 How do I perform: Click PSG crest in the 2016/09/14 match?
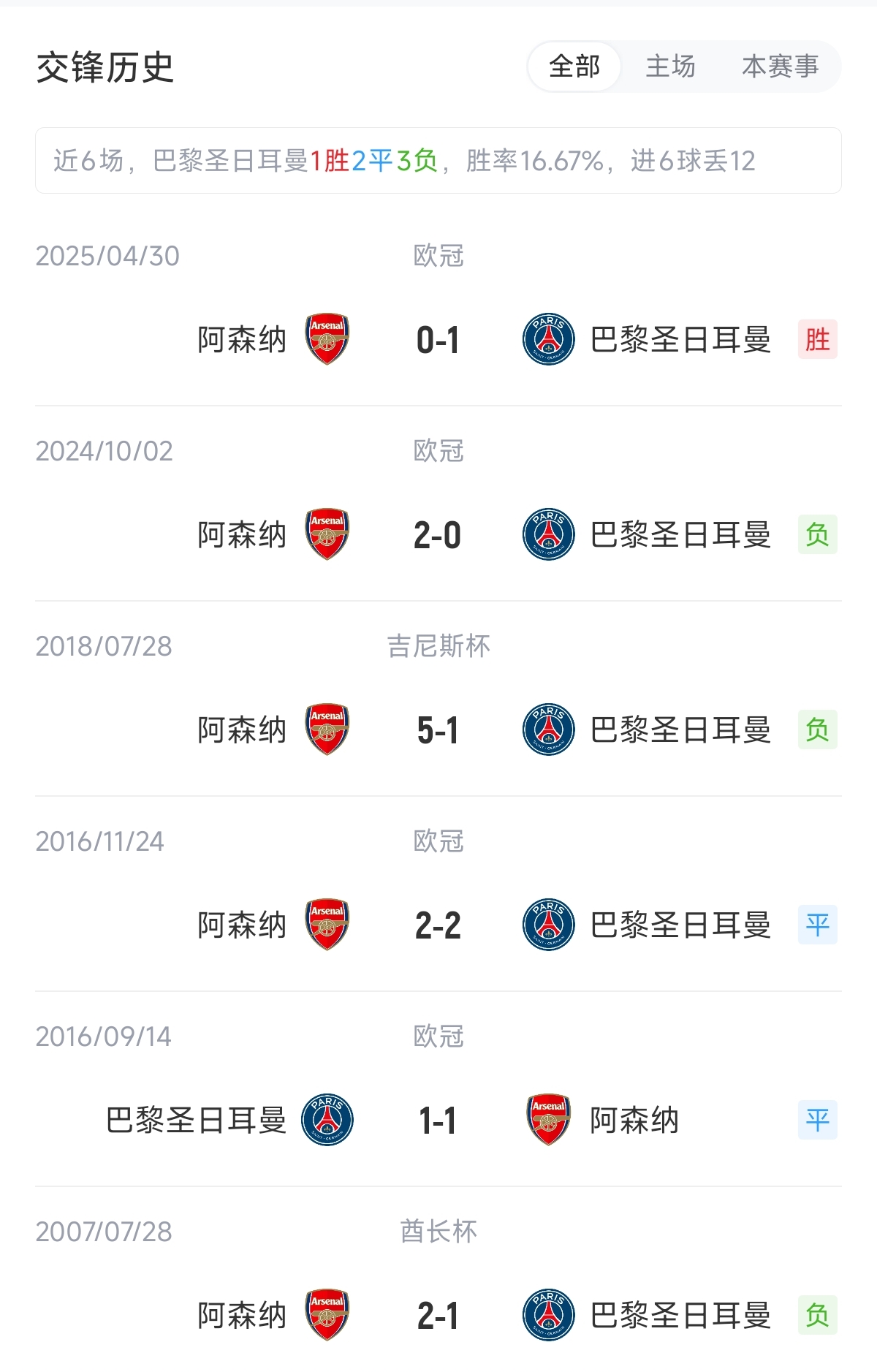click(327, 1120)
